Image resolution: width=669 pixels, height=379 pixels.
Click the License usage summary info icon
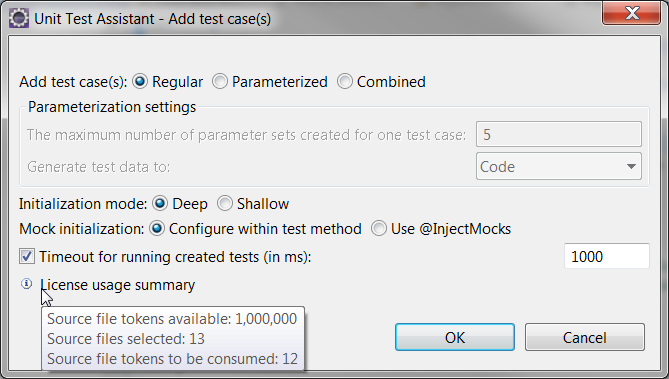pyautogui.click(x=26, y=283)
